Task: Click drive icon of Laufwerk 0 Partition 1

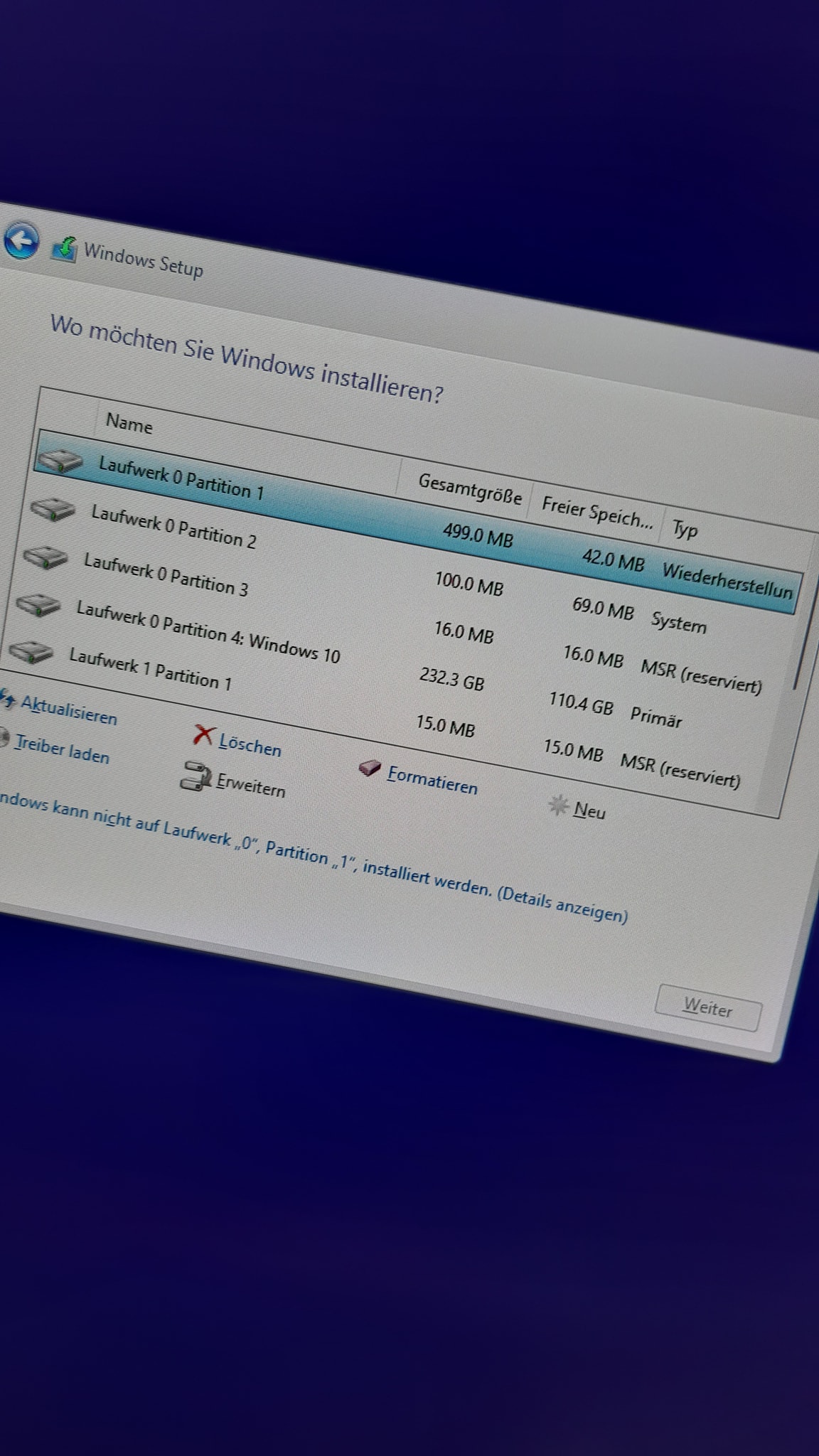Action: tap(60, 461)
